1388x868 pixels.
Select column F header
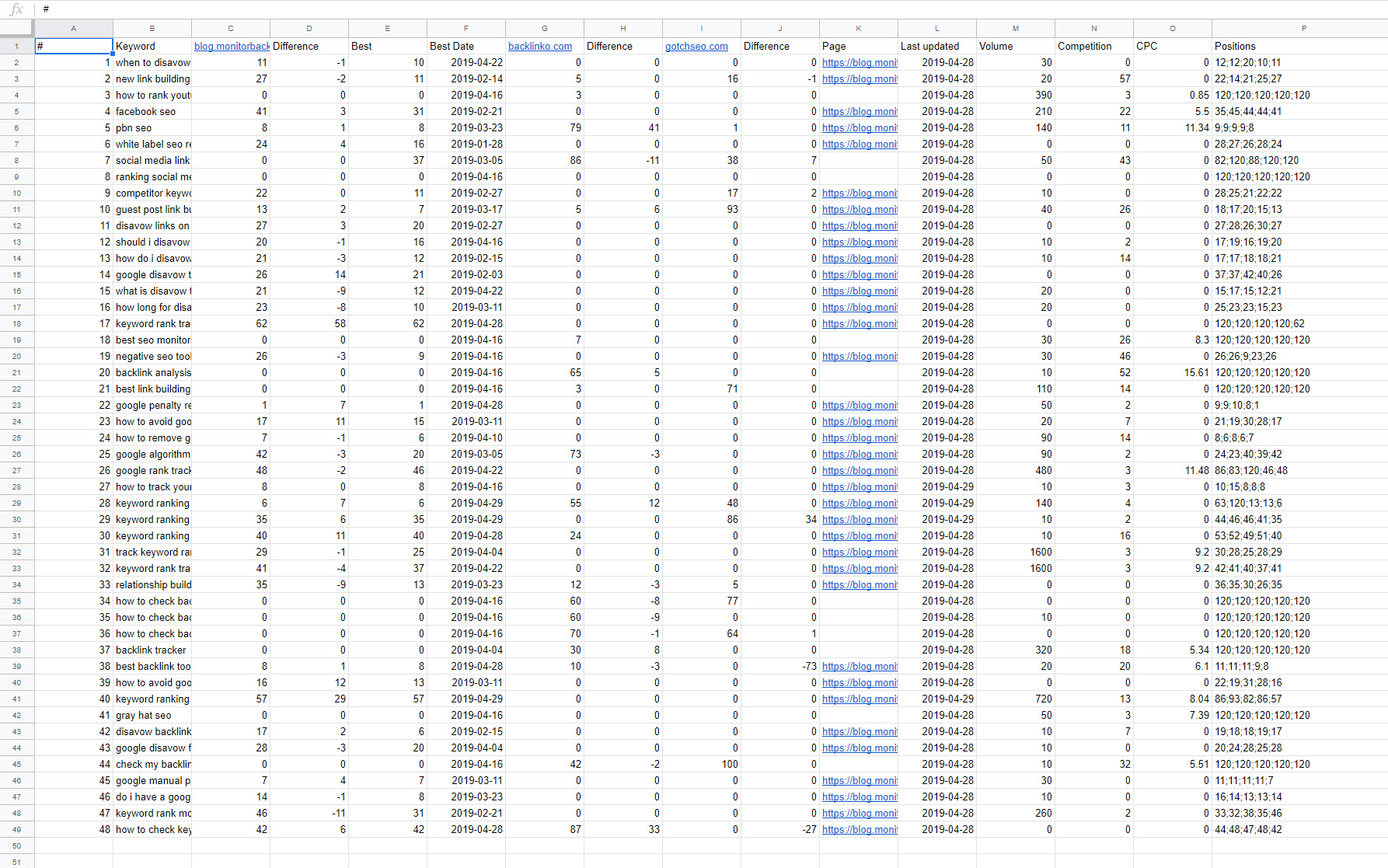pos(466,29)
